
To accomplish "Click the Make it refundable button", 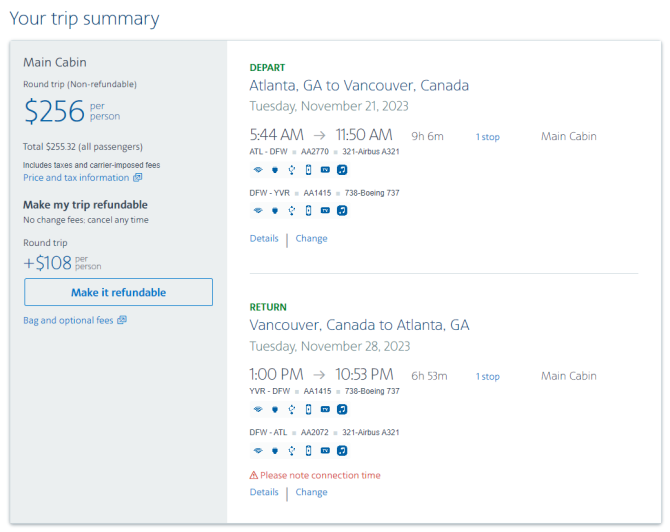I will (x=118, y=292).
